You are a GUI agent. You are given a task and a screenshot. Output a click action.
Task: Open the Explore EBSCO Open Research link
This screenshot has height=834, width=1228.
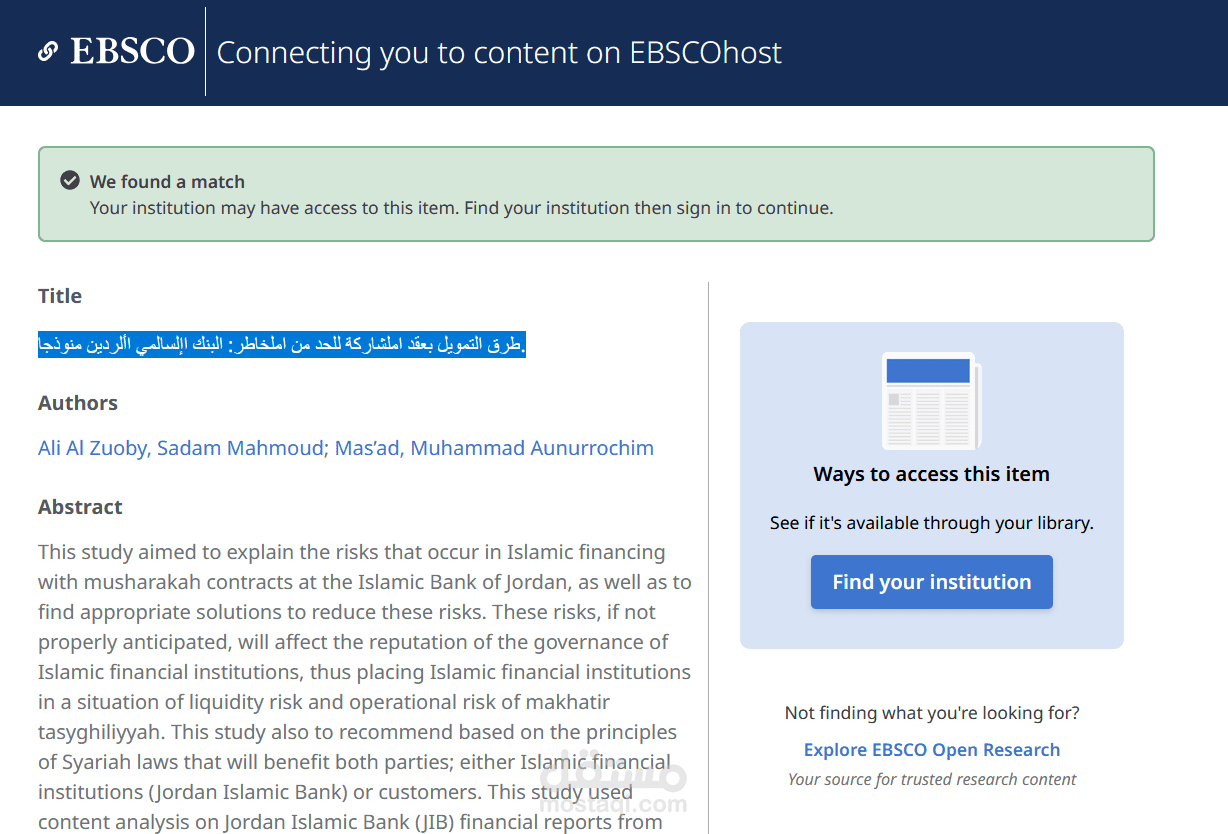[931, 750]
